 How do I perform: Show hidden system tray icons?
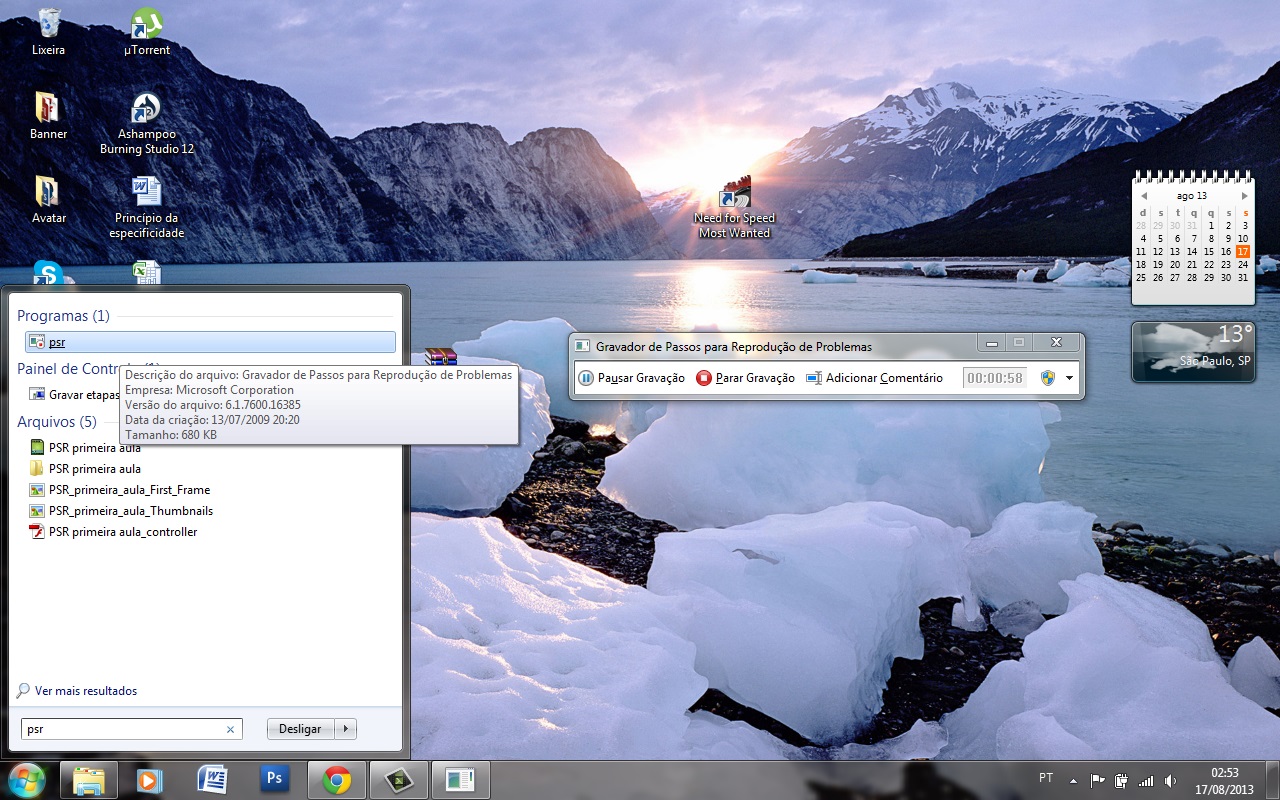click(x=1073, y=780)
